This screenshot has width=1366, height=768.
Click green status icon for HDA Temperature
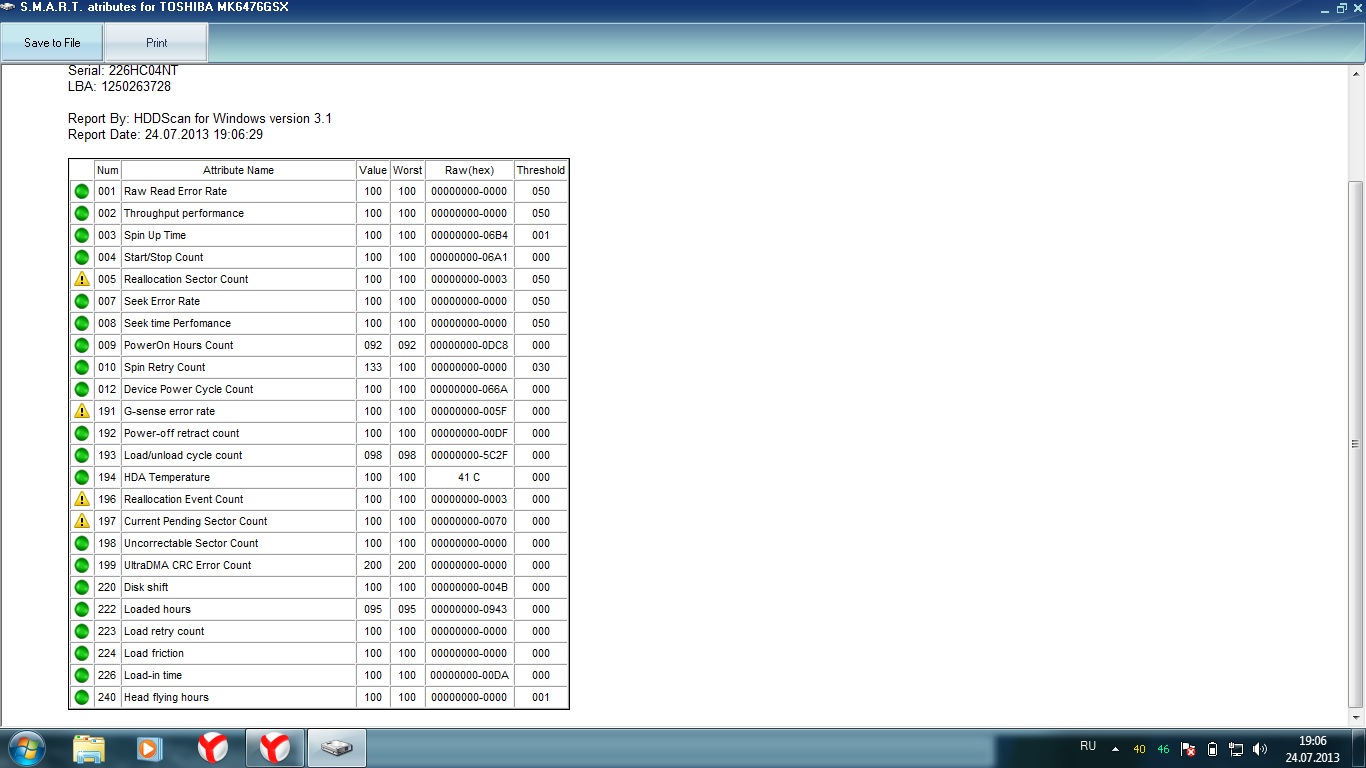pyautogui.click(x=82, y=477)
